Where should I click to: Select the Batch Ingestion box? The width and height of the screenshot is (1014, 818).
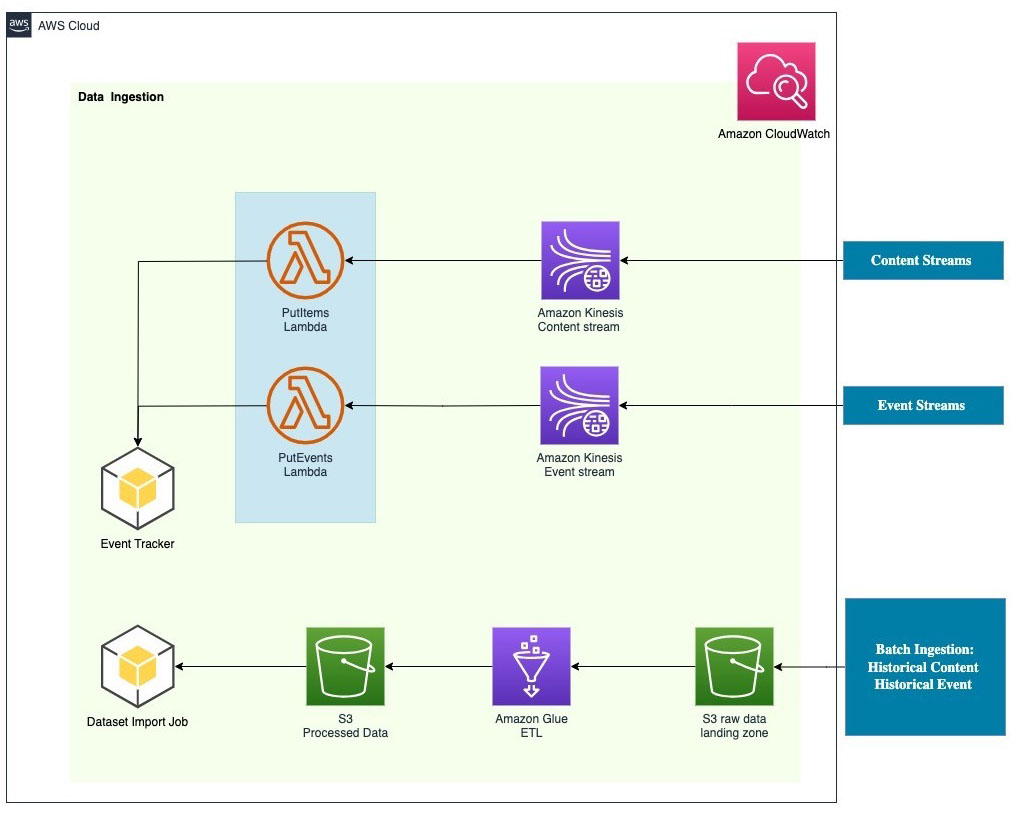pos(925,667)
